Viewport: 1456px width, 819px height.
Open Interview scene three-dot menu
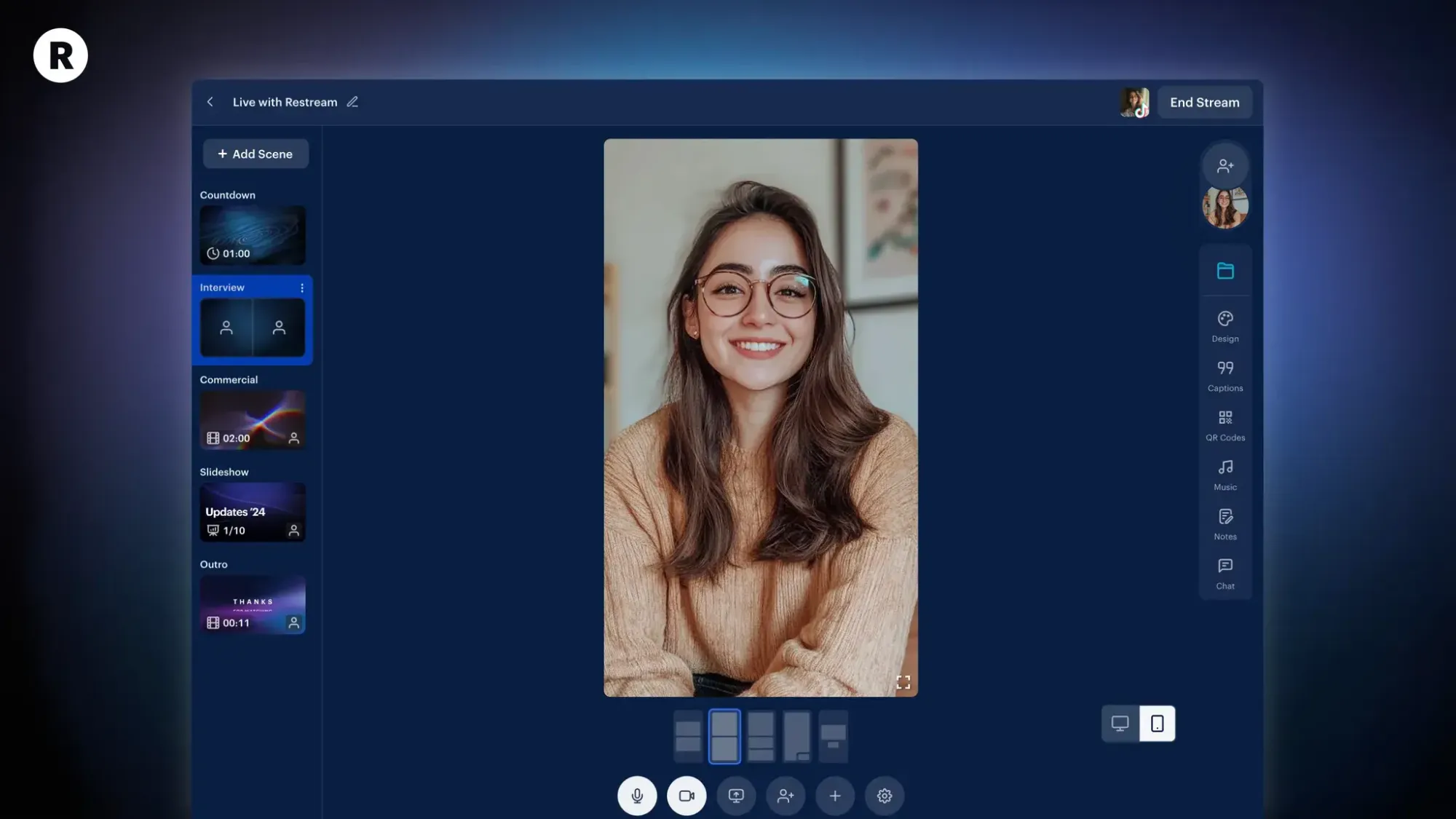pyautogui.click(x=302, y=288)
